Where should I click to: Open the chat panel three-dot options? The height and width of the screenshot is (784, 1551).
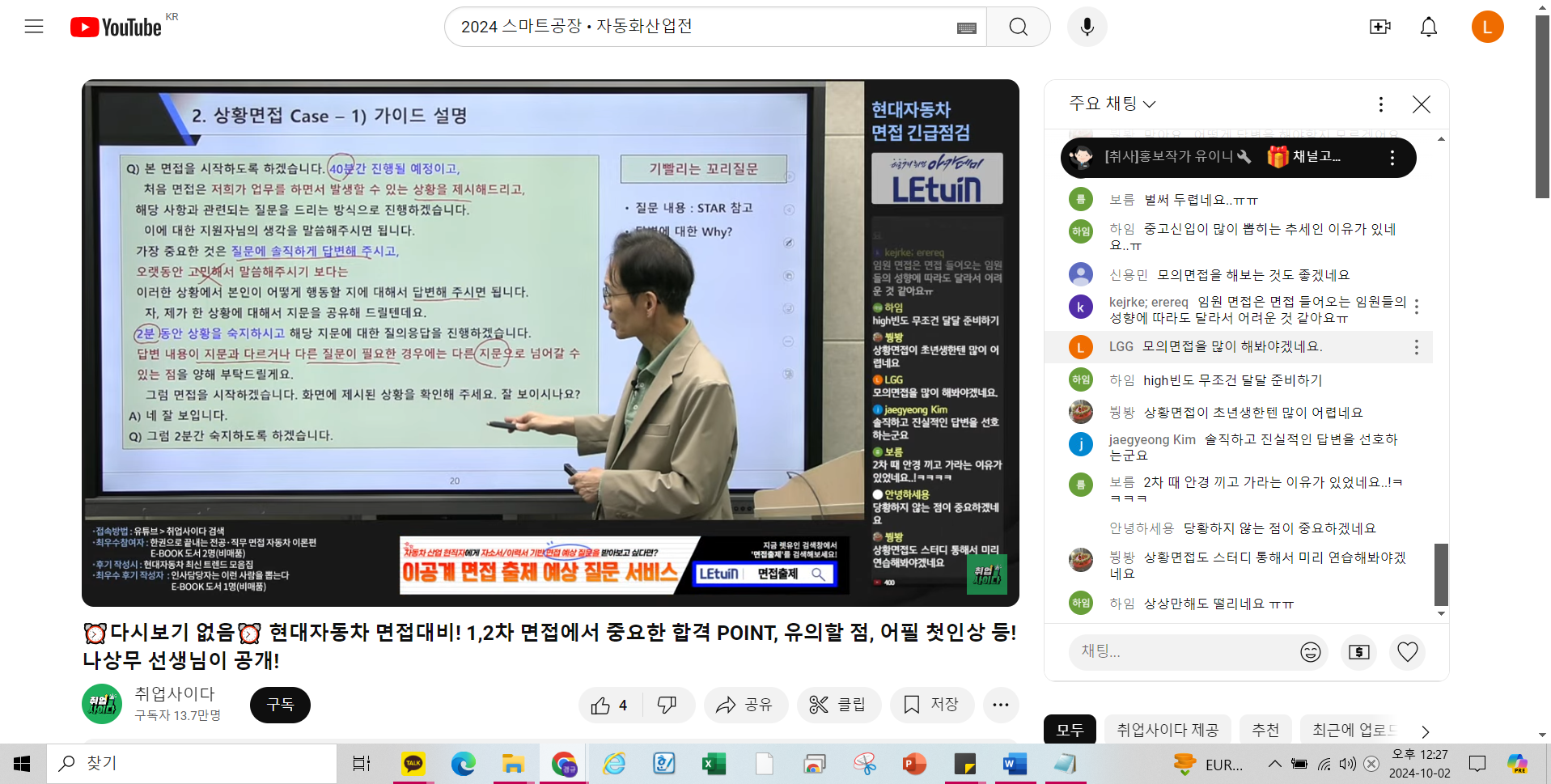(x=1381, y=104)
